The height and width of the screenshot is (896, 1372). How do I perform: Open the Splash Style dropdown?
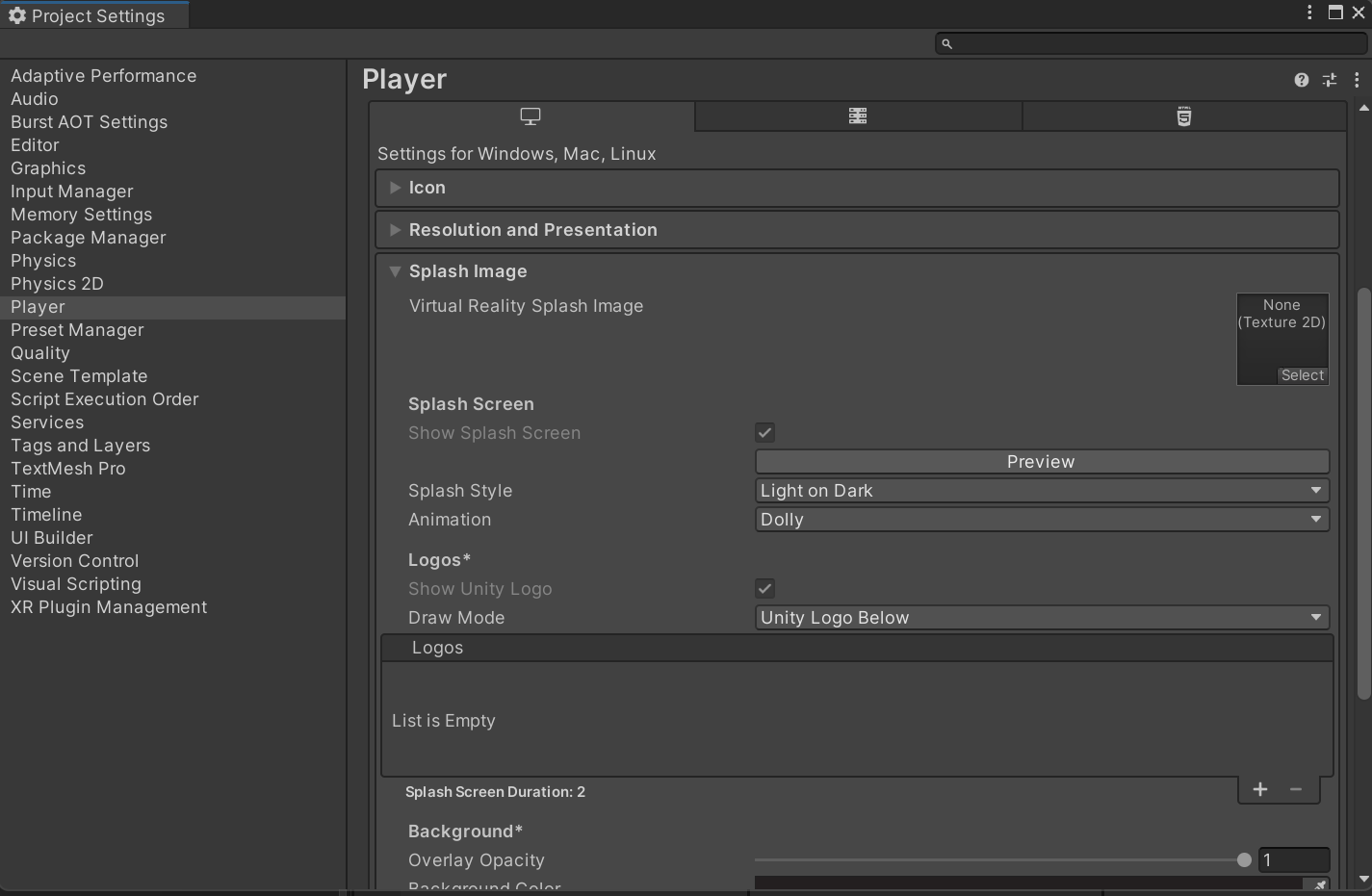point(1042,491)
